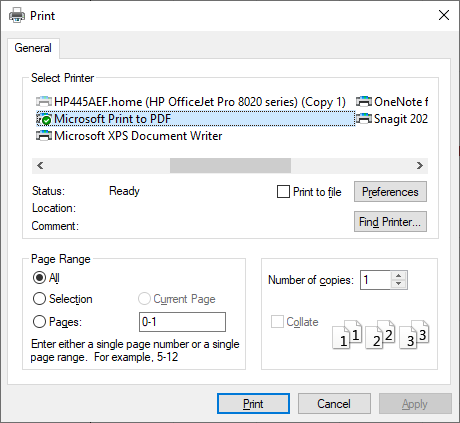Click the printer list right scroll arrow
Viewport: 460px width, 423px height.
420,165
